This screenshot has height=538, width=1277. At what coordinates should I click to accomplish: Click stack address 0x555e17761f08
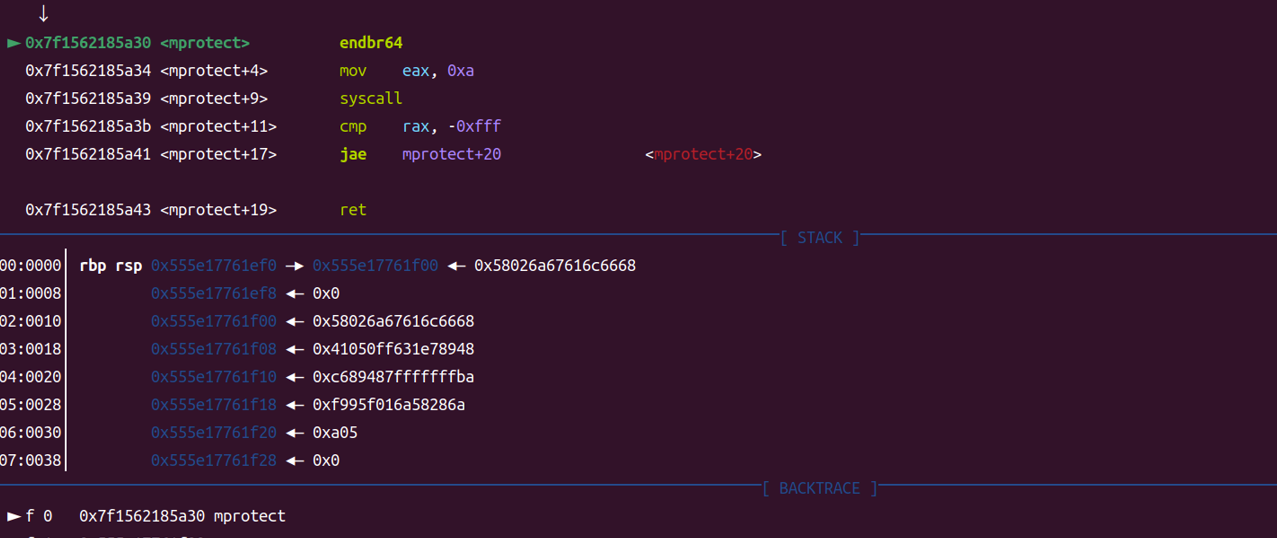(214, 349)
